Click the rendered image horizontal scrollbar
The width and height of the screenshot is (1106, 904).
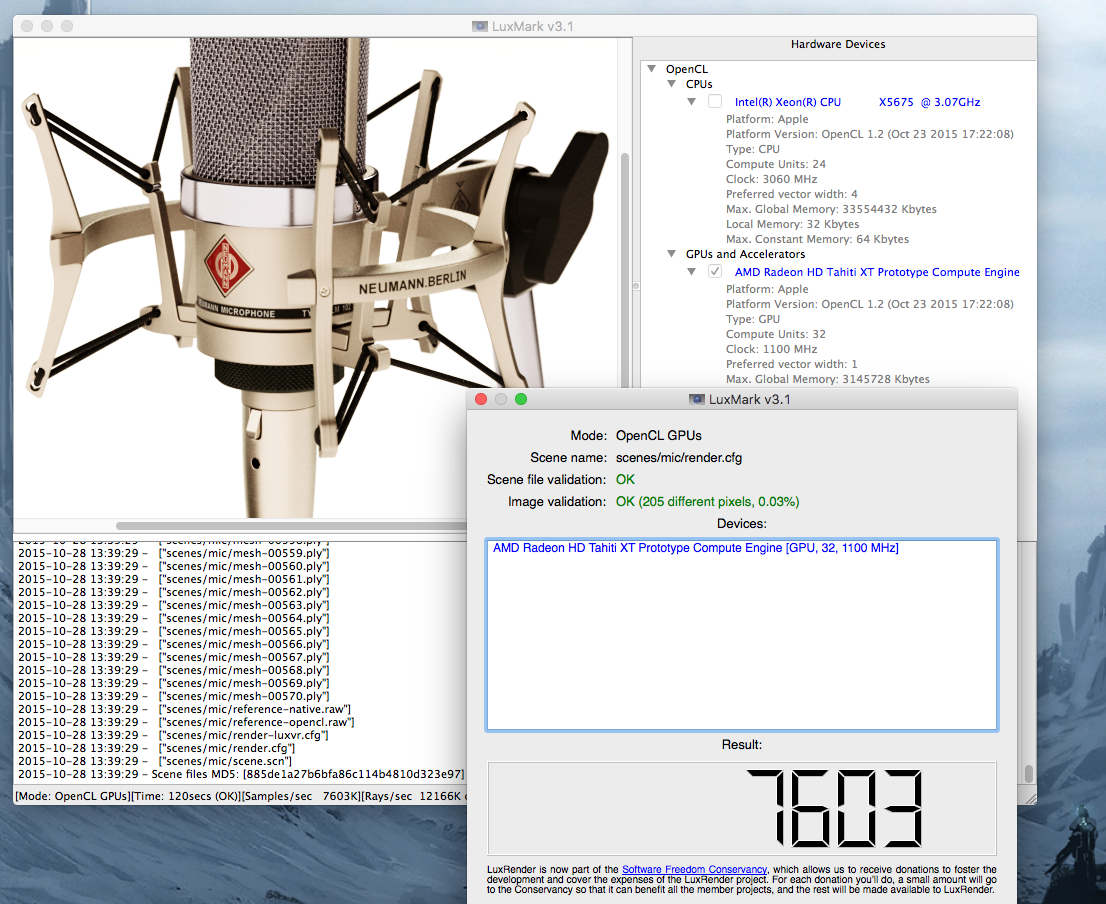coord(290,525)
